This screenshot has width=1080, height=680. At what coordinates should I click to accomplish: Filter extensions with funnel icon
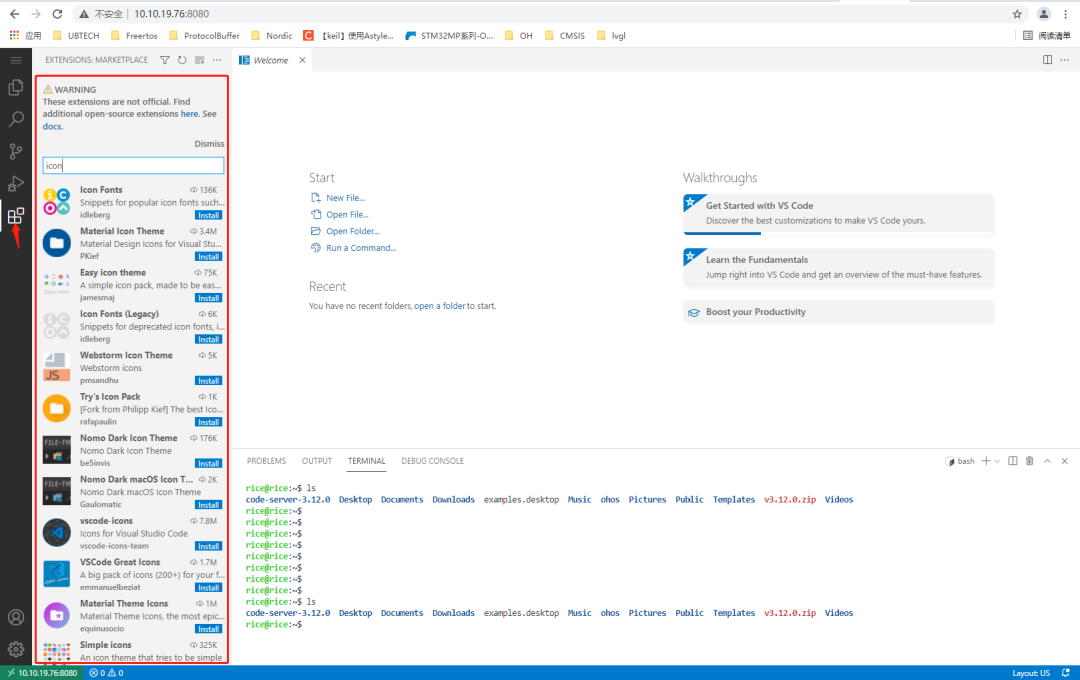click(165, 60)
